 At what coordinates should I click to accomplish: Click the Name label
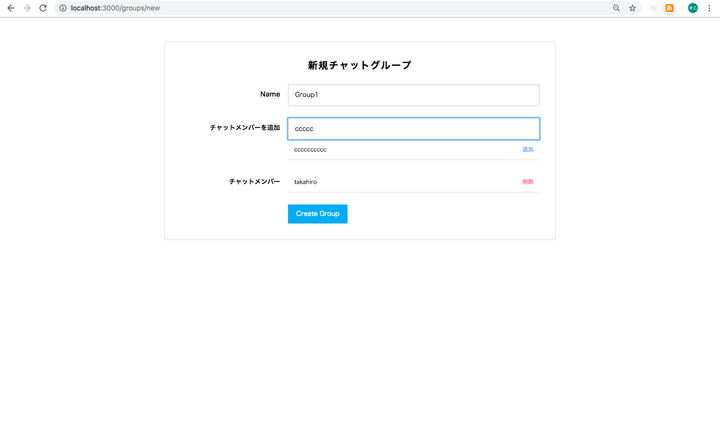click(270, 94)
